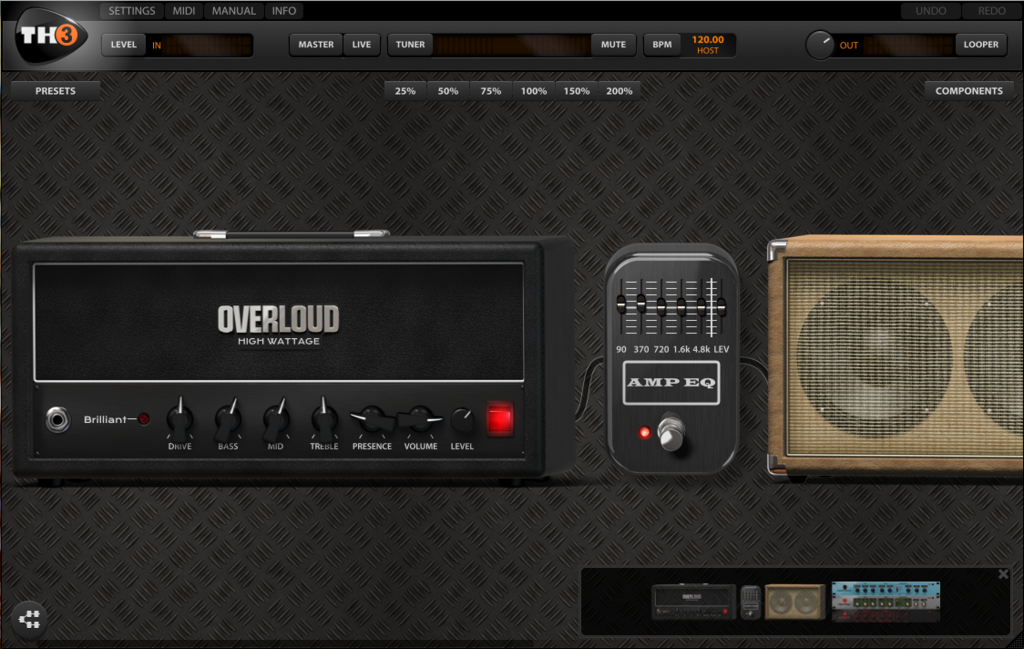Viewport: 1024px width, 649px height.
Task: Set zoom to 25%
Action: click(x=405, y=91)
